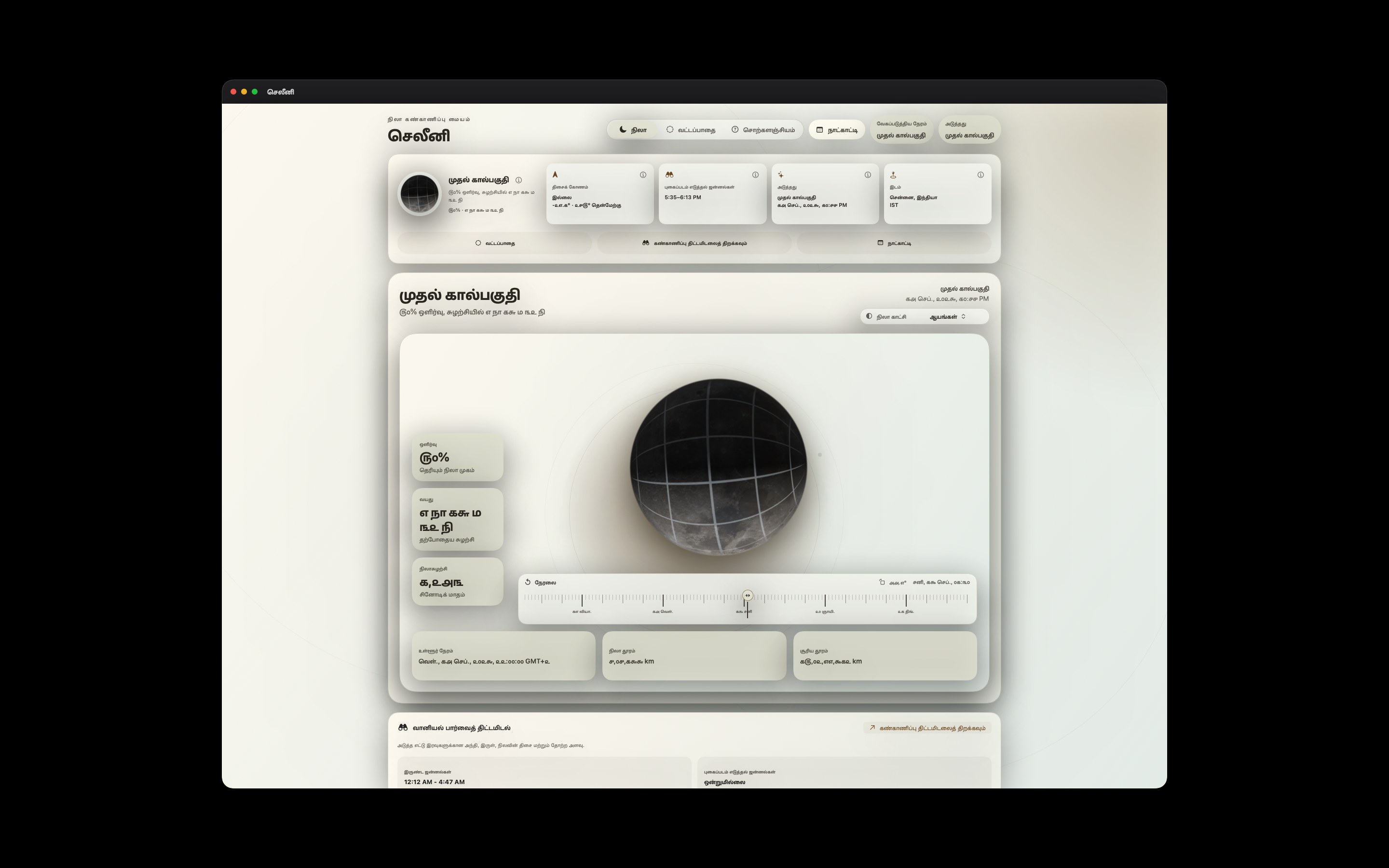1389x868 pixels.
Task: Click the சூரிய தூரம் km value
Action: (x=831, y=661)
